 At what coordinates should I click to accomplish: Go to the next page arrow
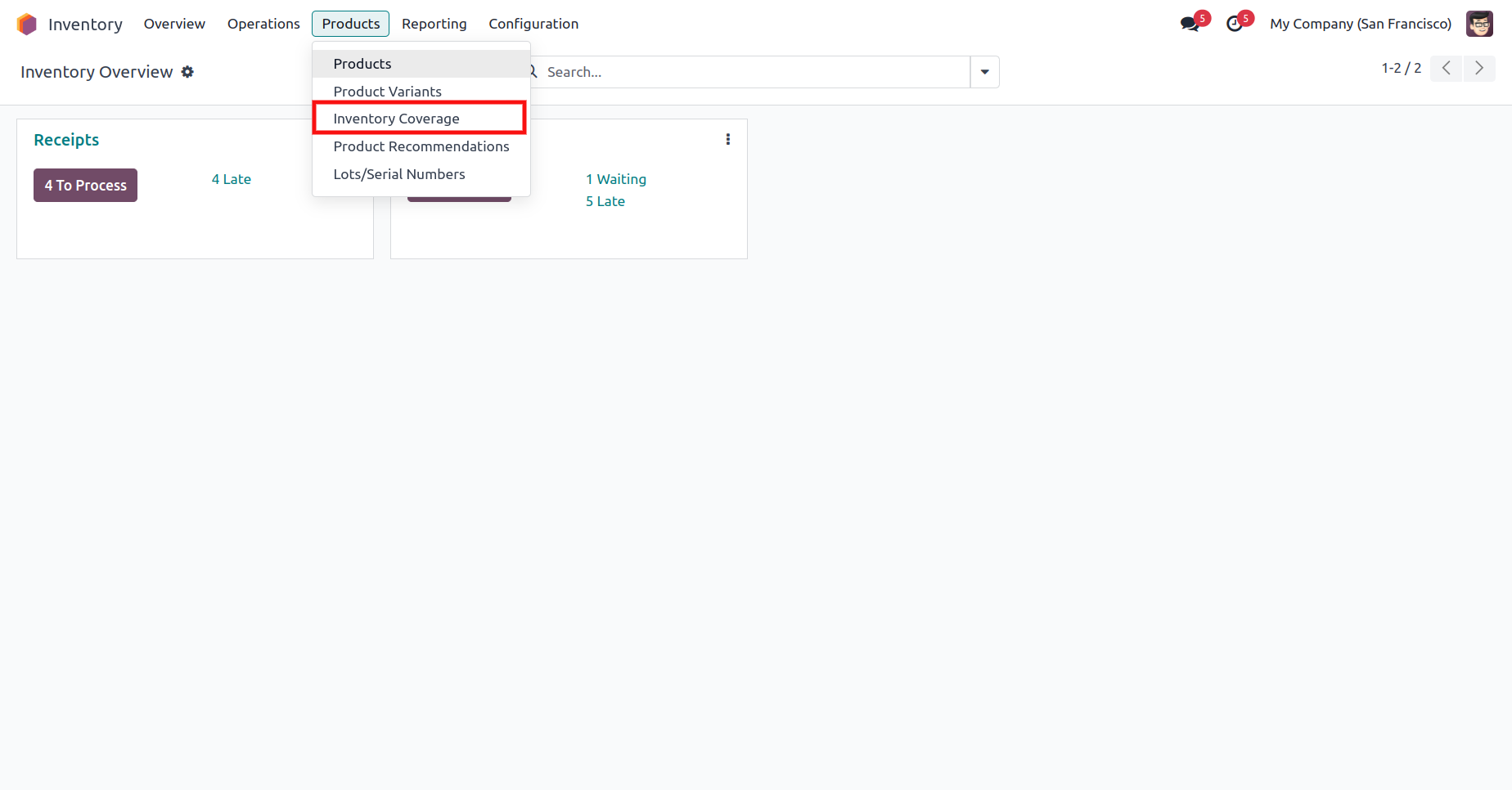(1478, 68)
